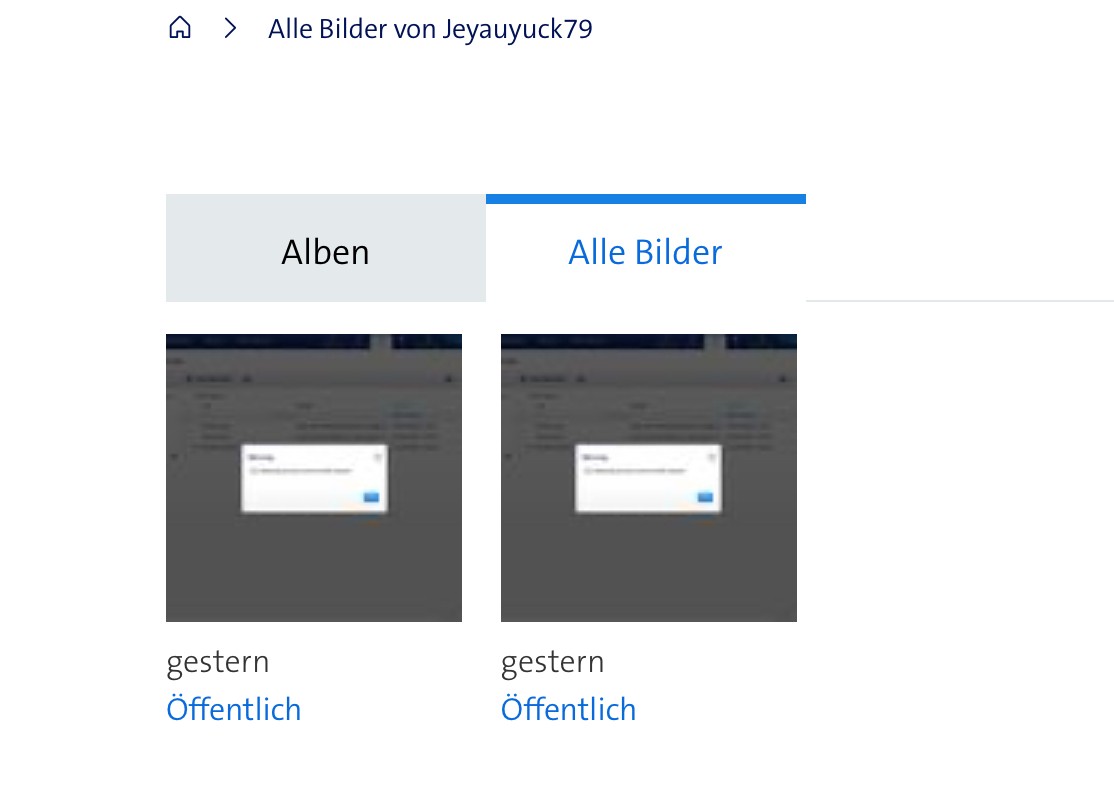
Task: Switch to the Alben tab
Action: 325,252
